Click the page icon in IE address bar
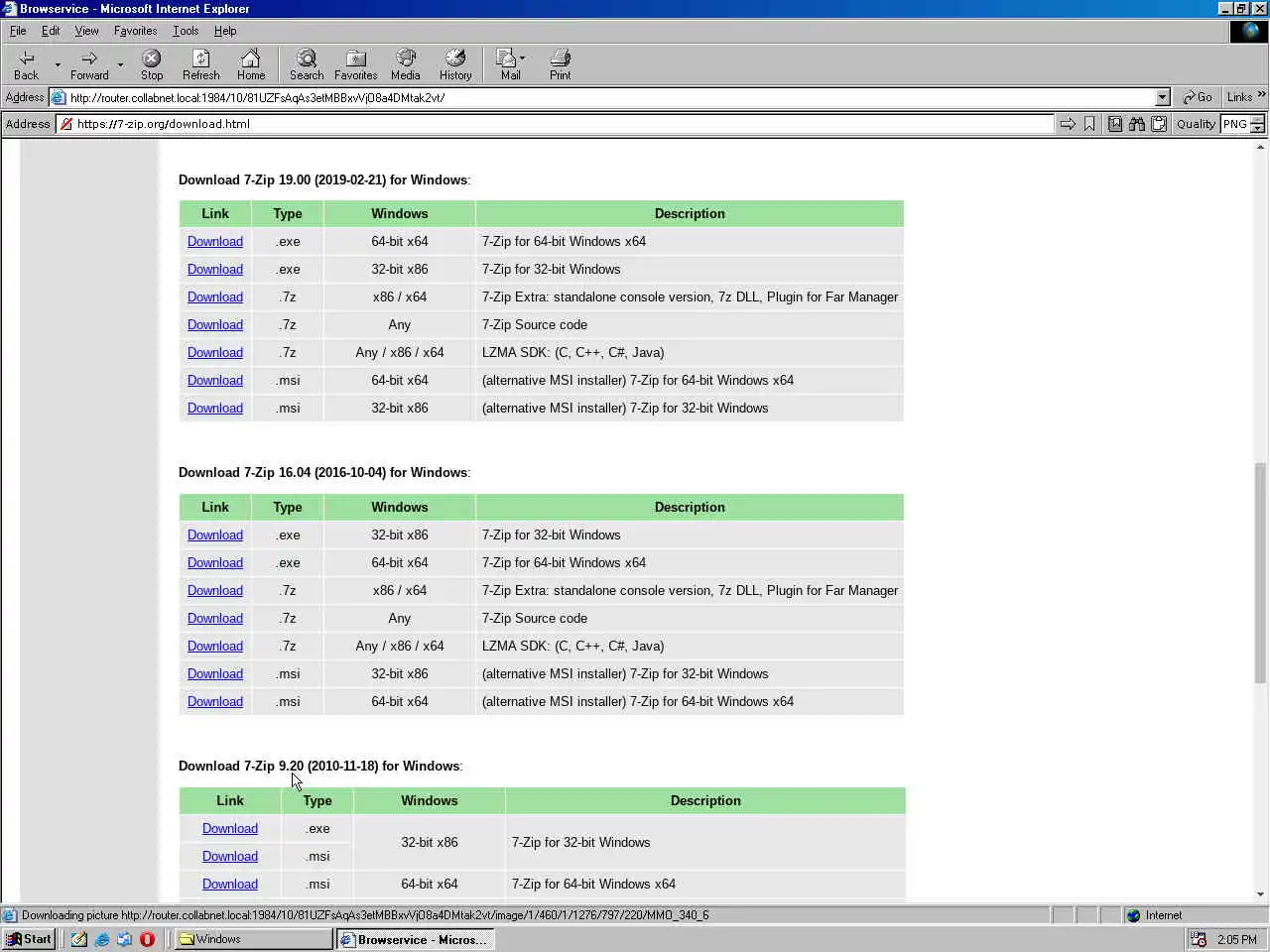1270x952 pixels. 59,97
